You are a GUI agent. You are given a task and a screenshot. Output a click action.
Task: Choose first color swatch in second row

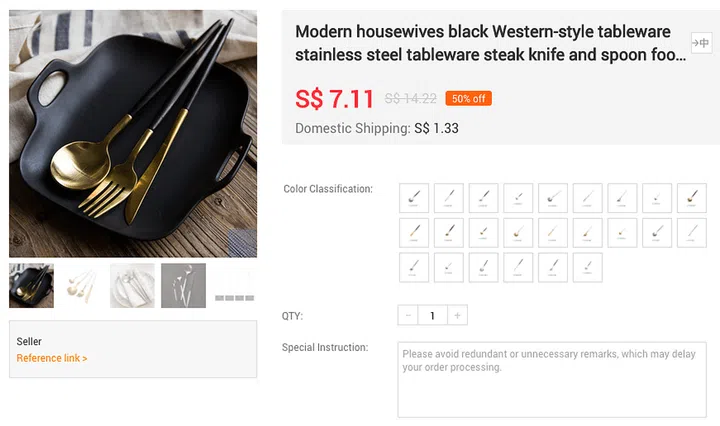[x=414, y=233]
